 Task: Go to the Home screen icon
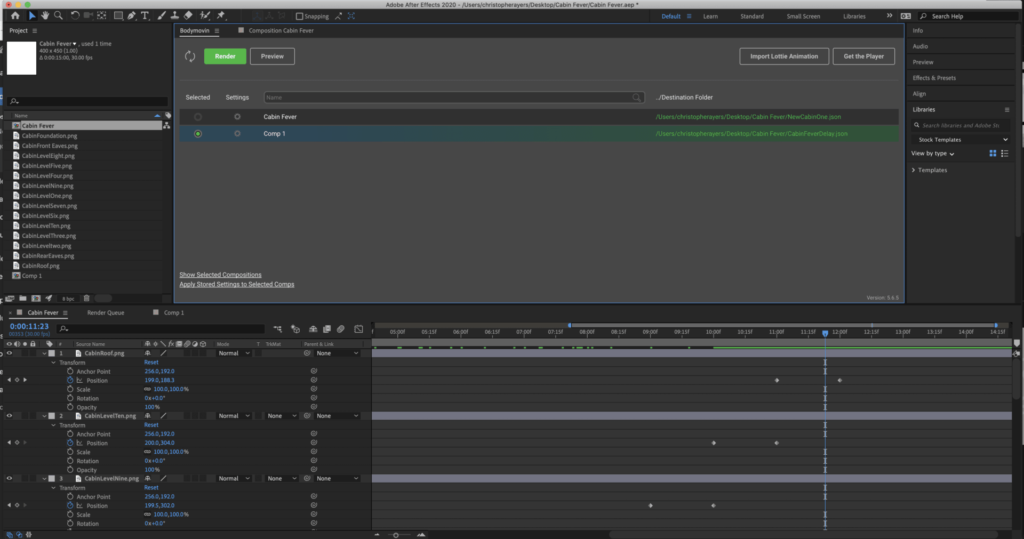[15, 16]
